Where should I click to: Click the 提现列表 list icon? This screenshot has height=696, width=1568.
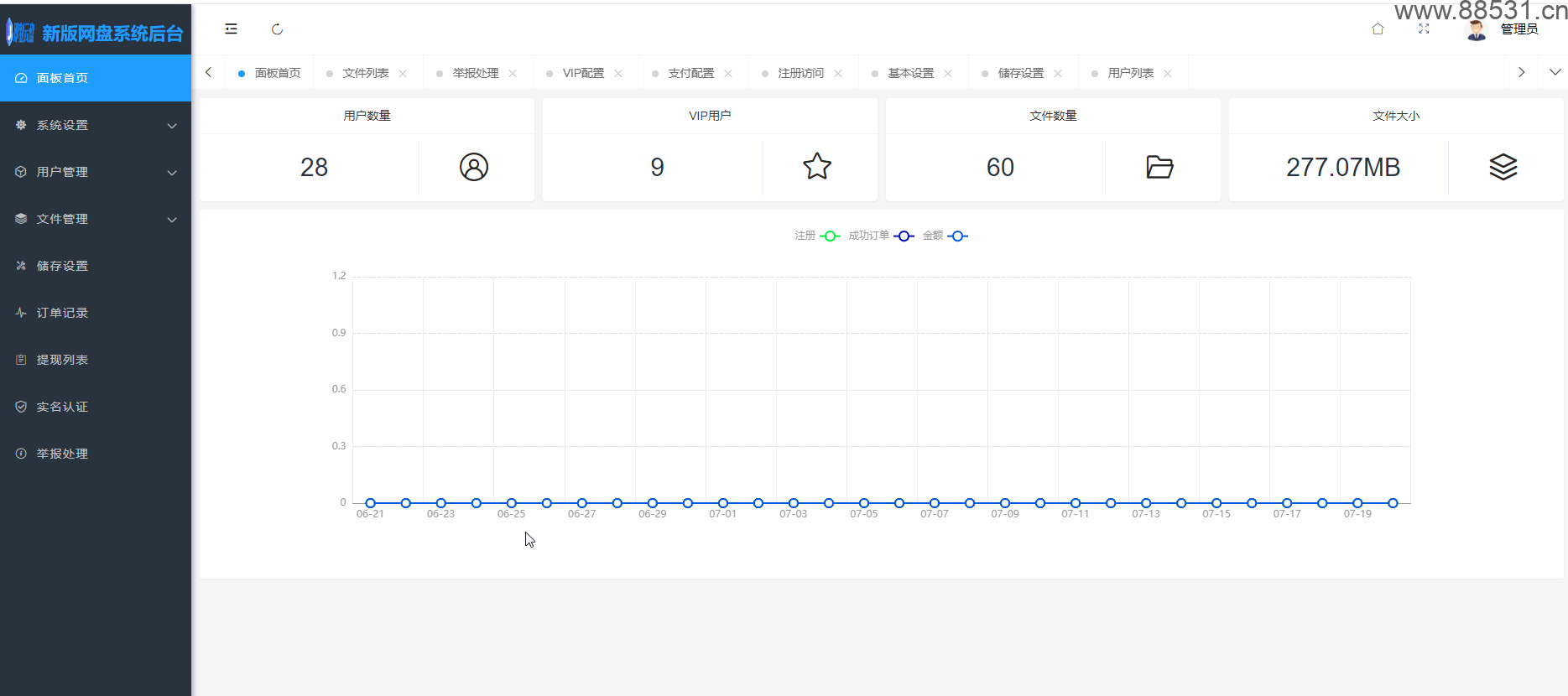(x=21, y=360)
